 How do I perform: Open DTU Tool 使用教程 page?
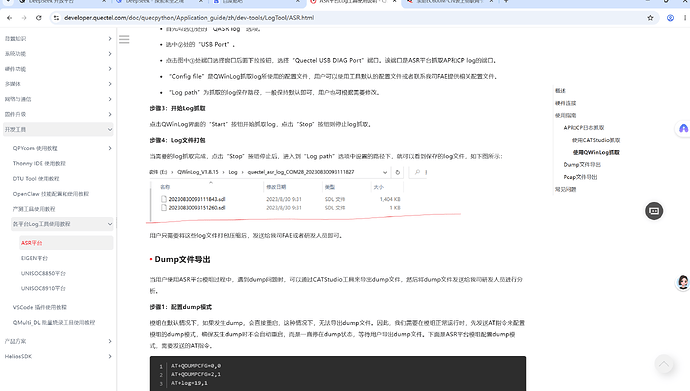point(36,179)
